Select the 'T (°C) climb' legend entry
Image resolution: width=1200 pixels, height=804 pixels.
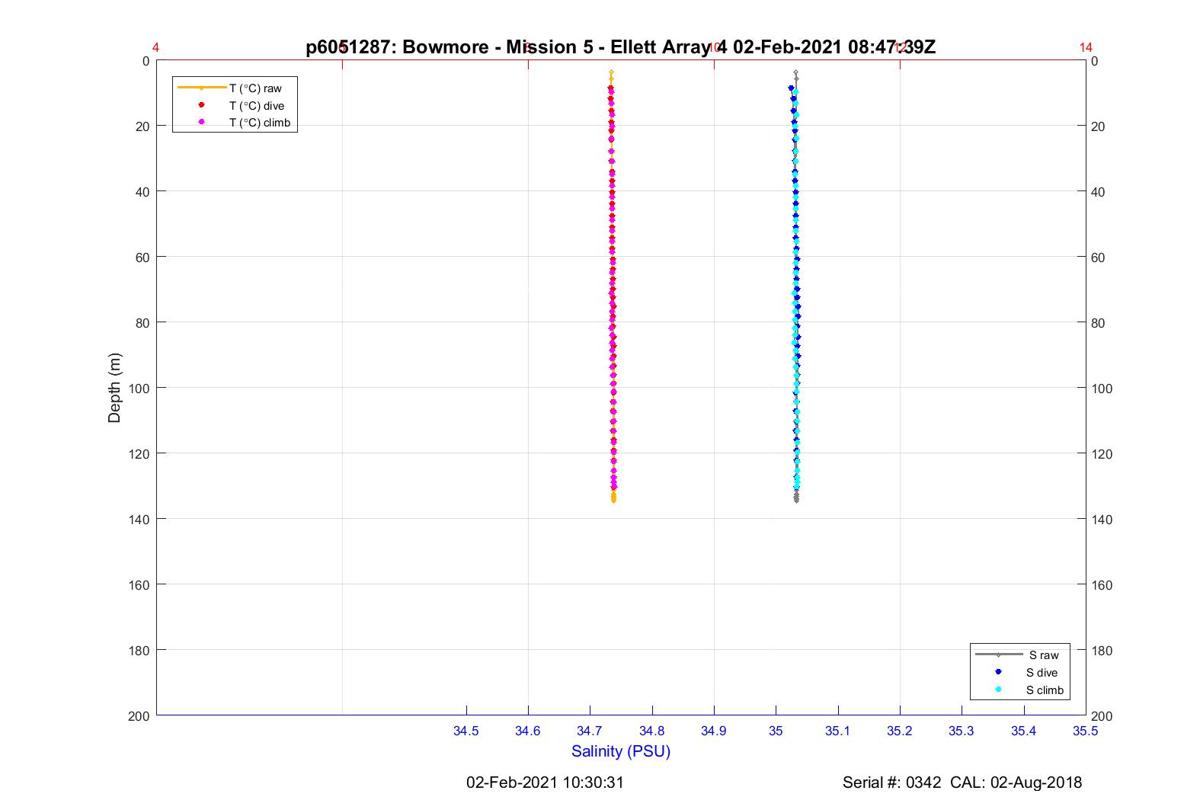[x=235, y=122]
